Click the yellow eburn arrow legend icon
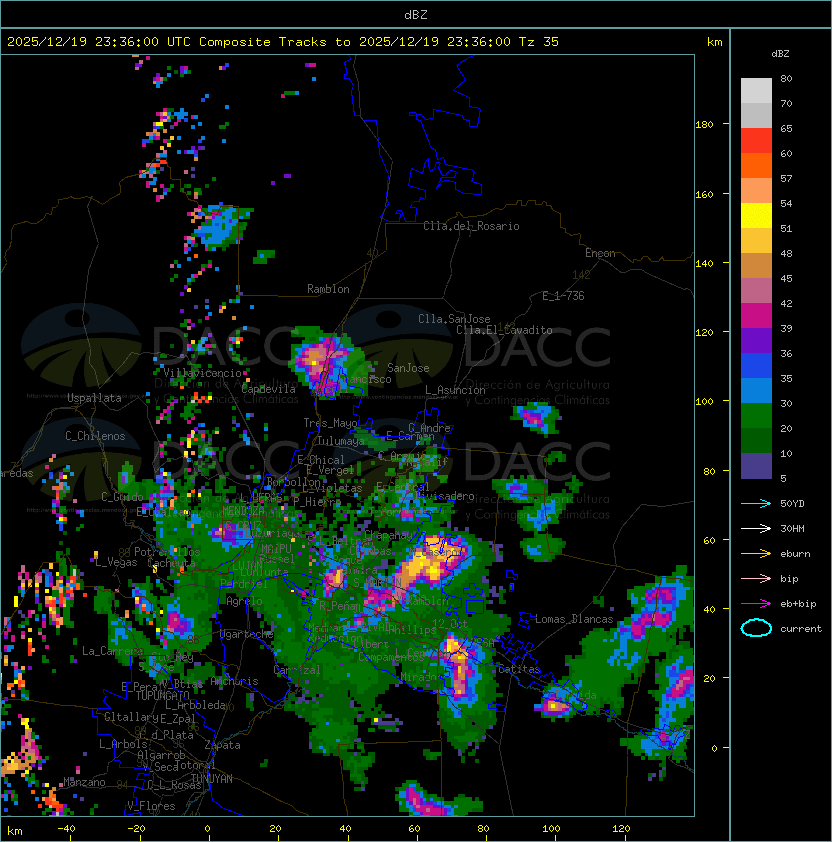The height and width of the screenshot is (842, 832). point(756,554)
